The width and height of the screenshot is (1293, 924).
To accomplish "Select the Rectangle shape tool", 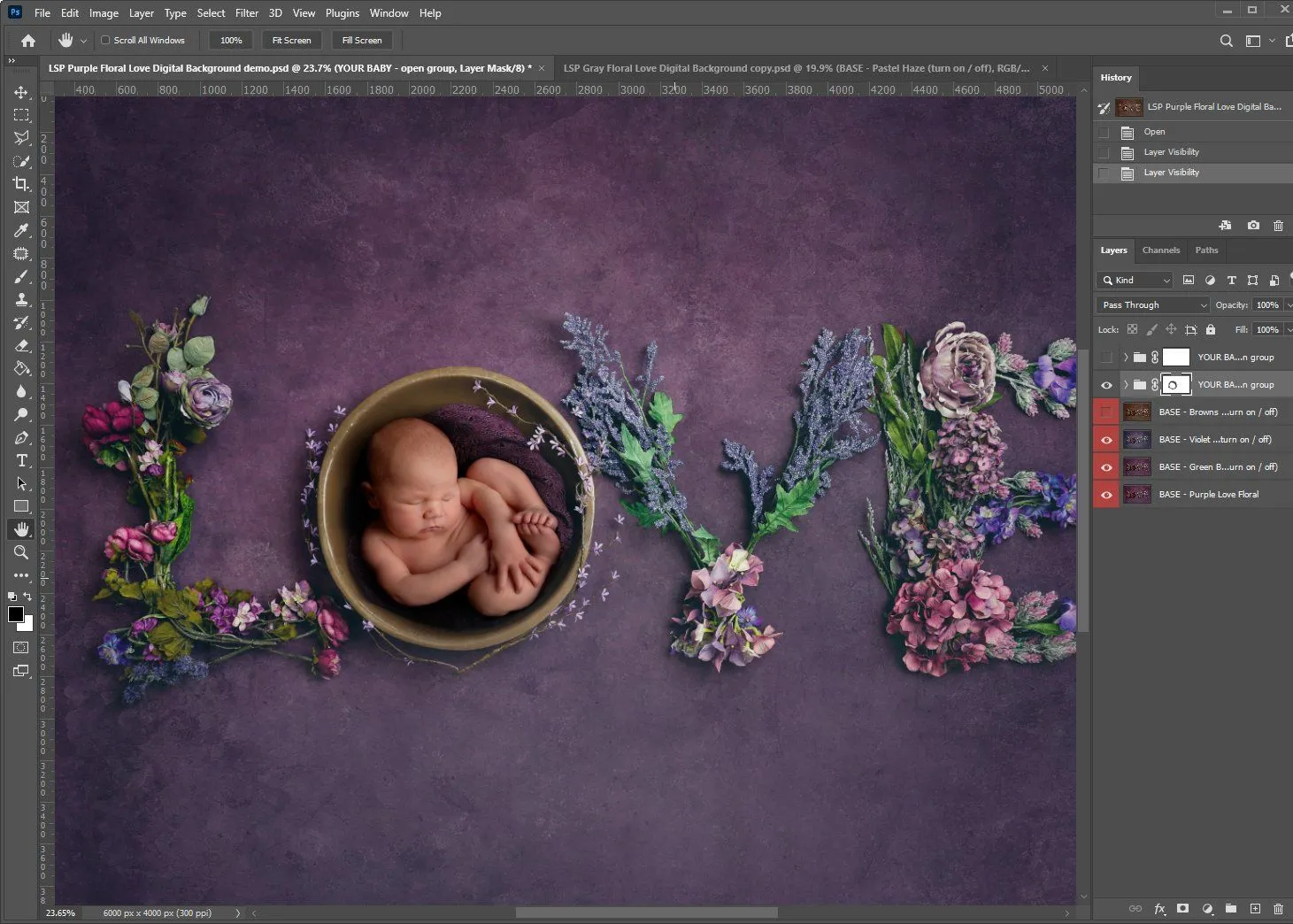I will tap(21, 506).
